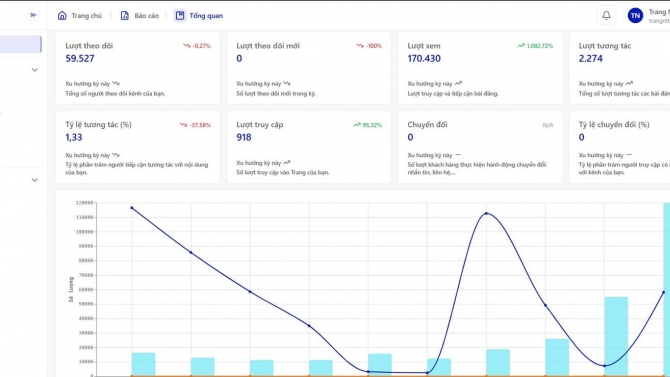Click the Lượt xem value 170.430
670x377 pixels.
[424, 59]
